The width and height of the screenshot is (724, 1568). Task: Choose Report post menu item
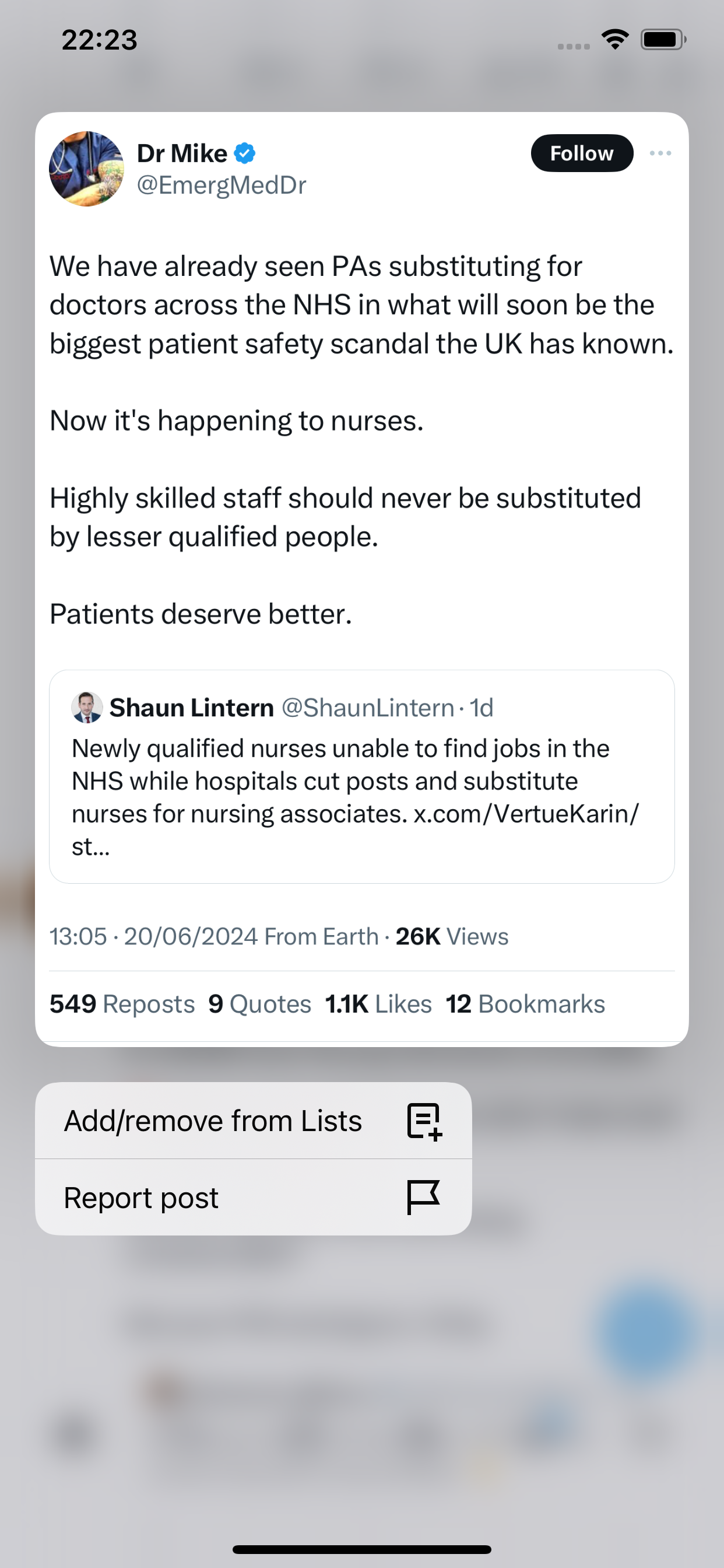pyautogui.click(x=253, y=1198)
